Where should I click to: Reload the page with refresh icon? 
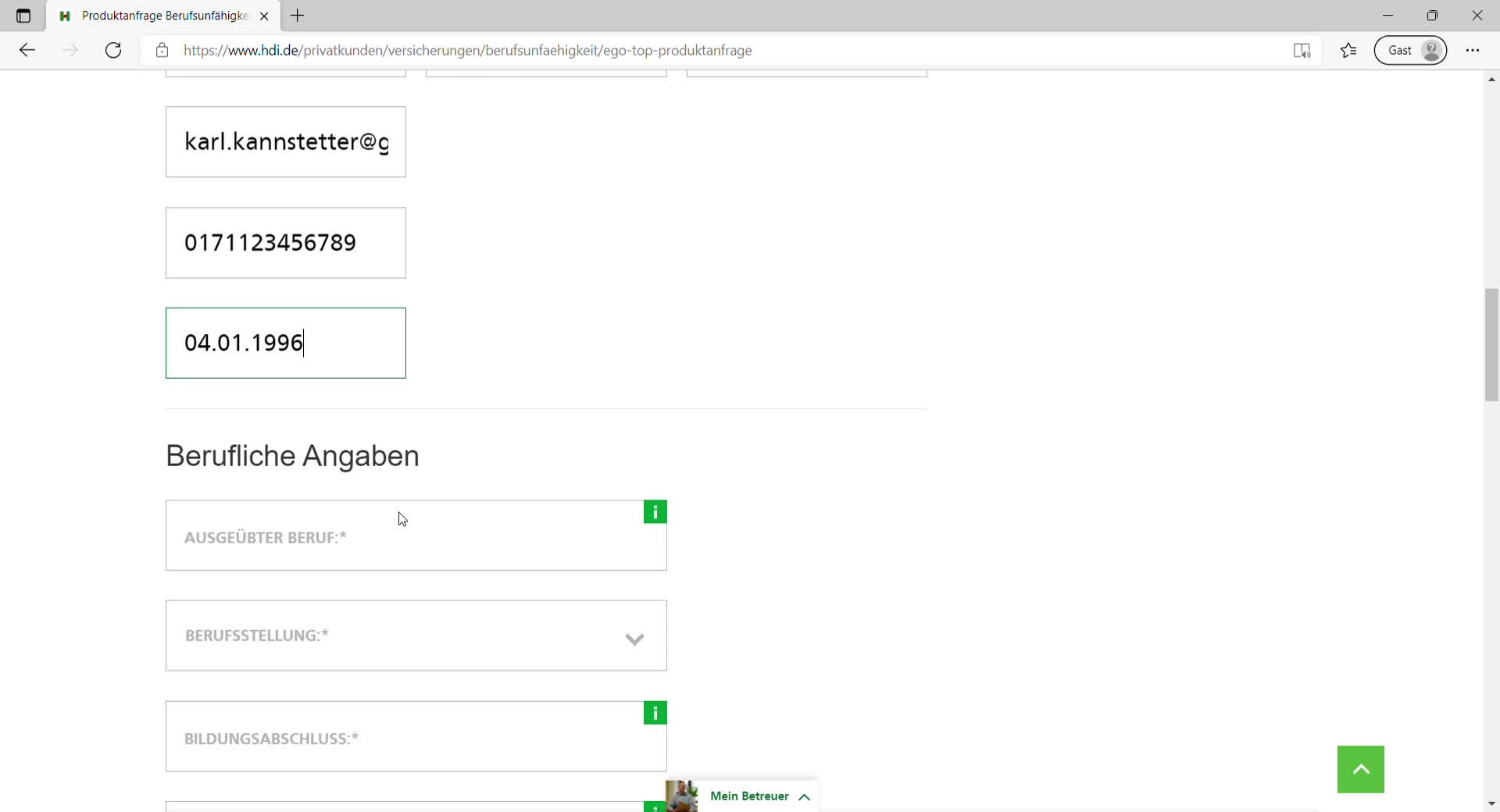coord(113,51)
